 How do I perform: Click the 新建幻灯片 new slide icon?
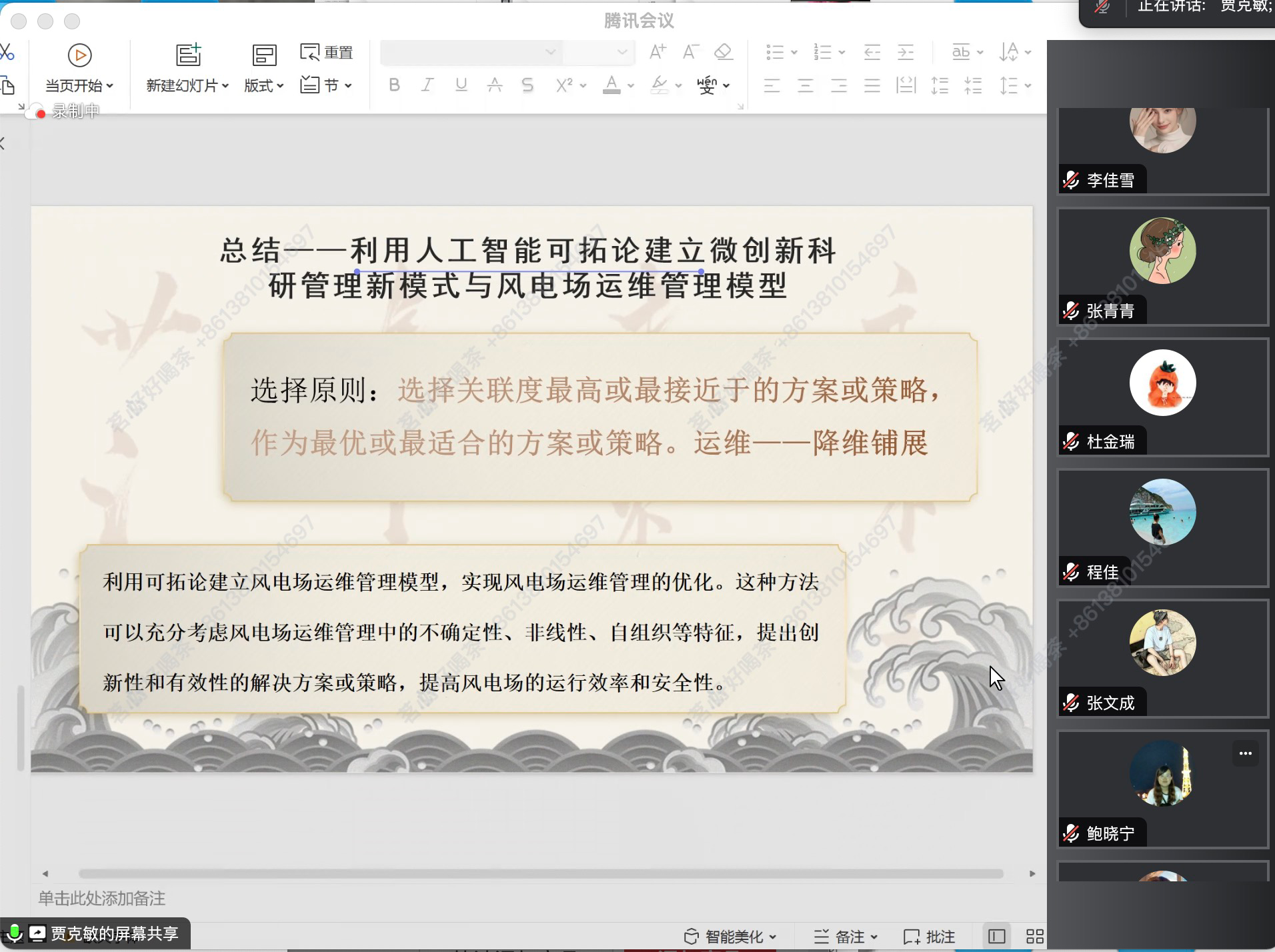coord(188,55)
